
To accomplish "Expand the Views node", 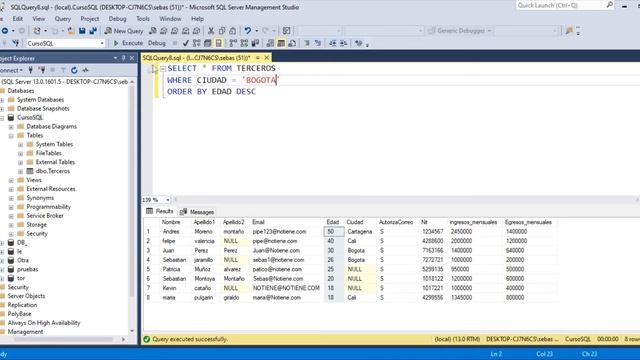I will click(x=11, y=180).
